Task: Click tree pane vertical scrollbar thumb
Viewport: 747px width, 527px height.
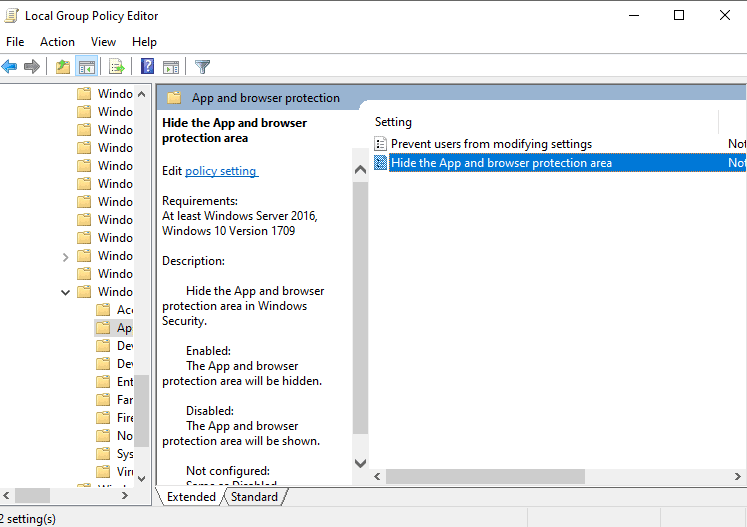Action: tap(141, 410)
